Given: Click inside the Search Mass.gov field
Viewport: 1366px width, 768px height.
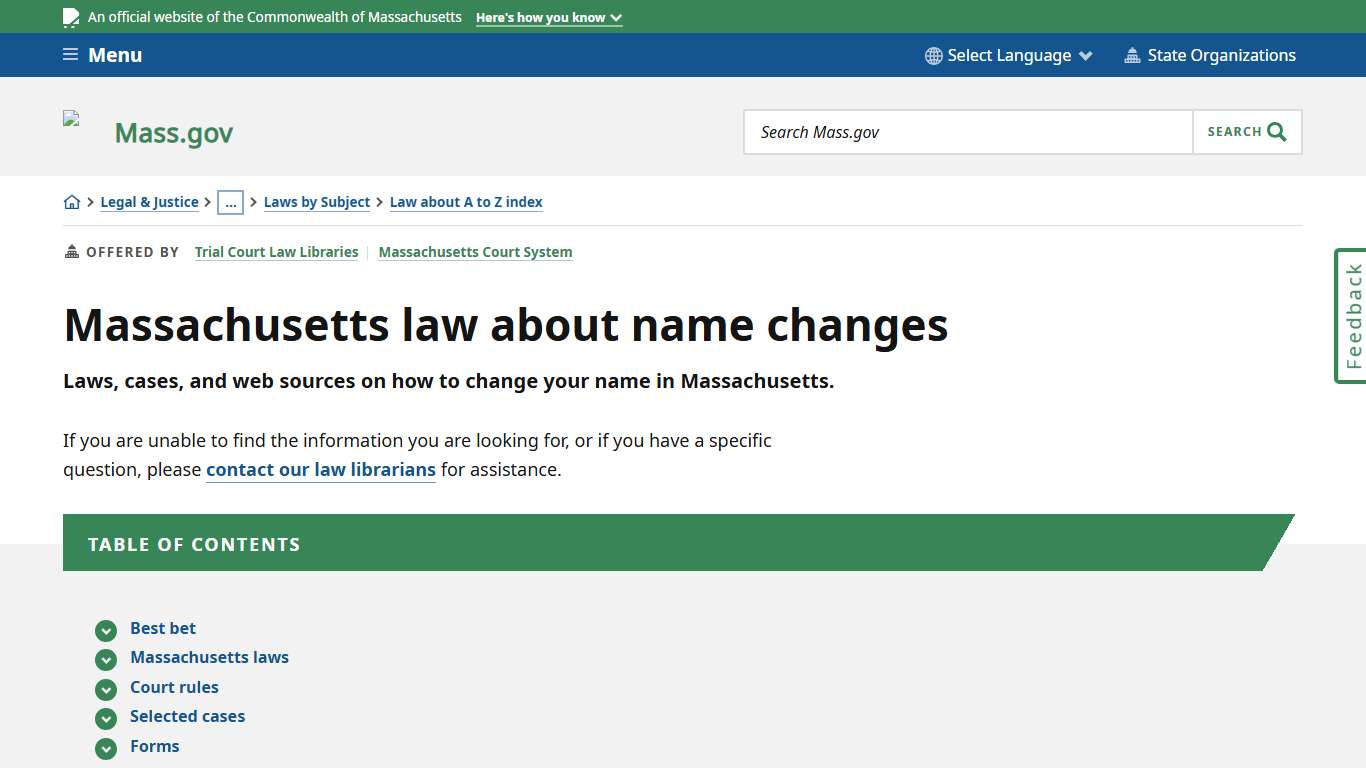Looking at the screenshot, I should (960, 131).
